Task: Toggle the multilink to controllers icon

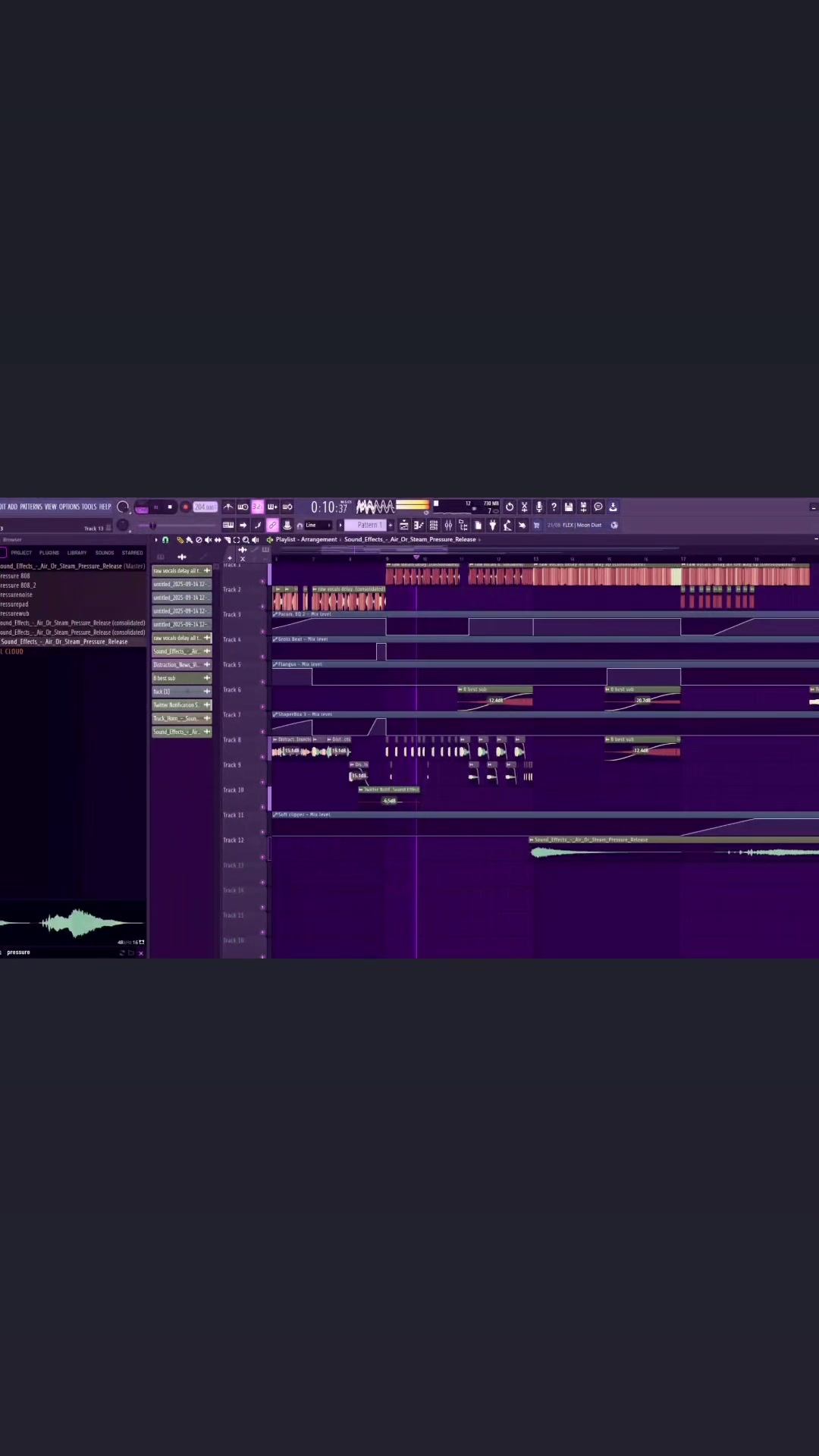Action: pos(272,525)
